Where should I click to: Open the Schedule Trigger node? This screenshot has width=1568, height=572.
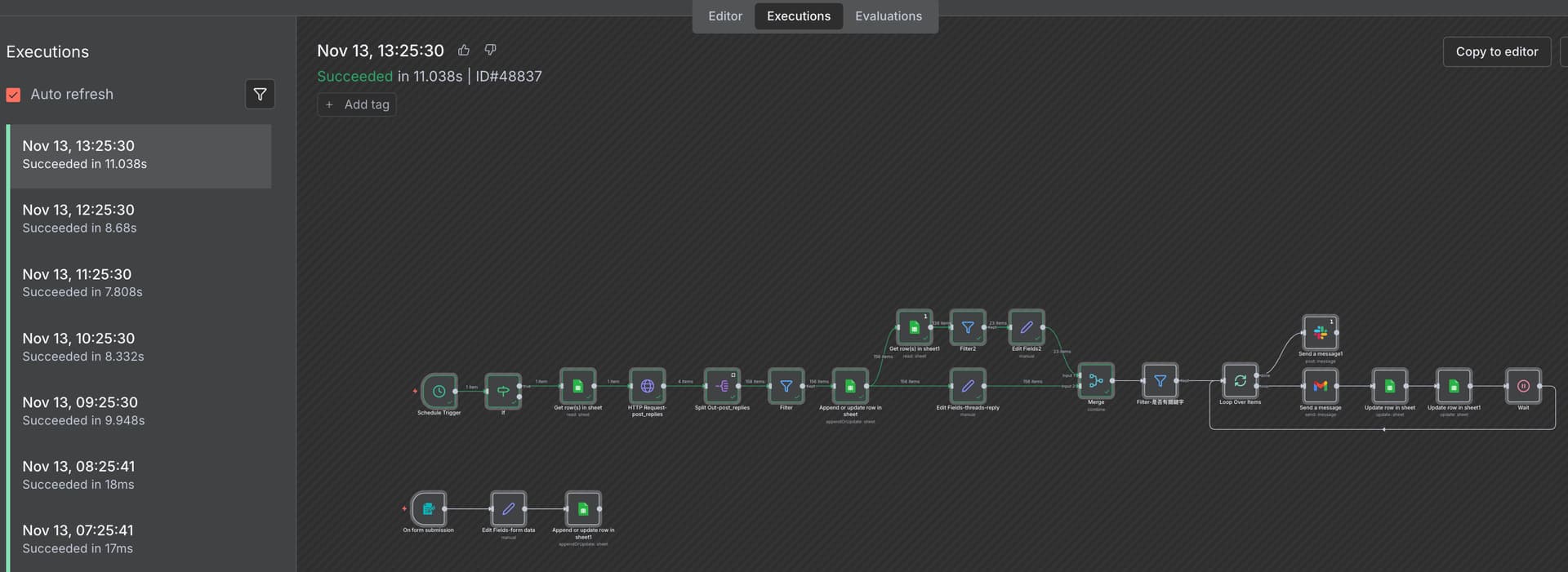pos(439,391)
